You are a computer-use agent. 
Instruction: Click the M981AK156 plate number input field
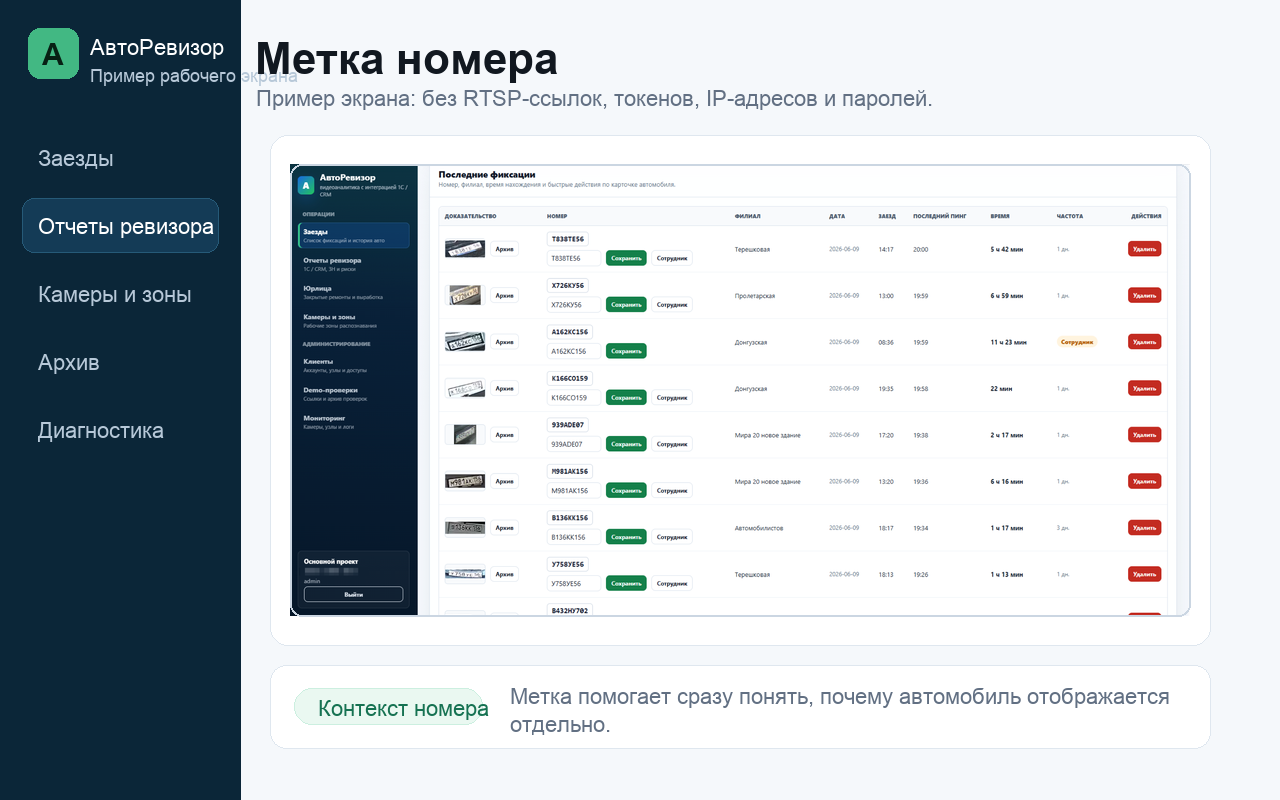tap(574, 490)
